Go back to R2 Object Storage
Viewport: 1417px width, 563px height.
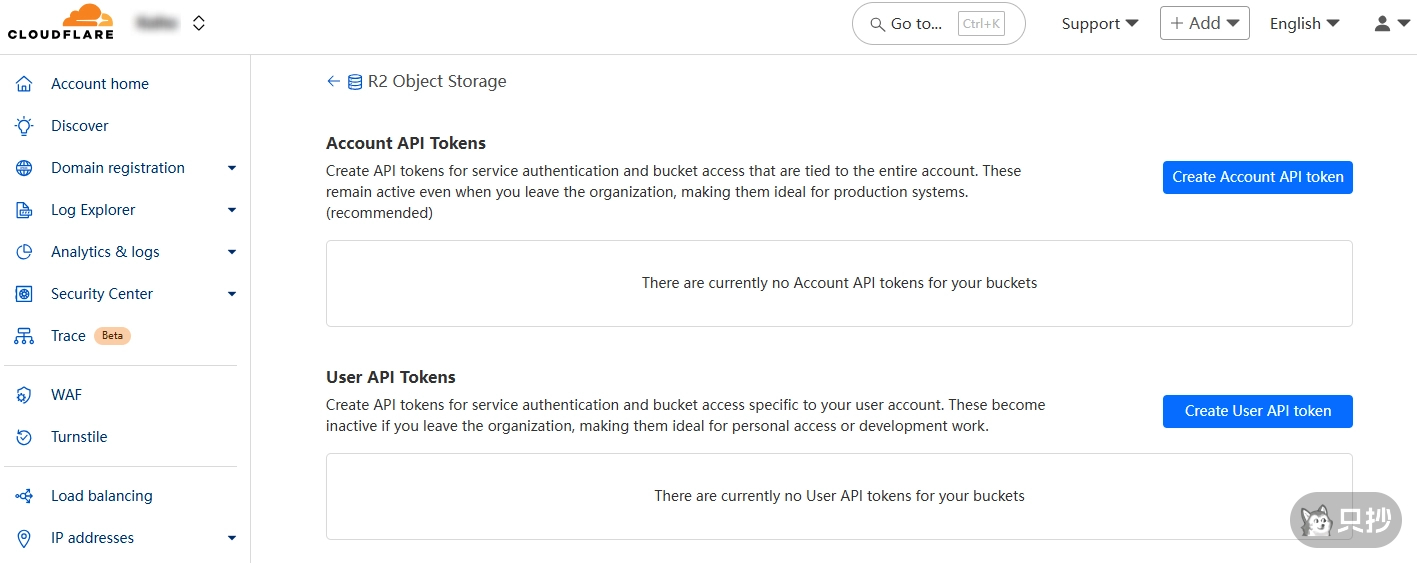coord(437,82)
